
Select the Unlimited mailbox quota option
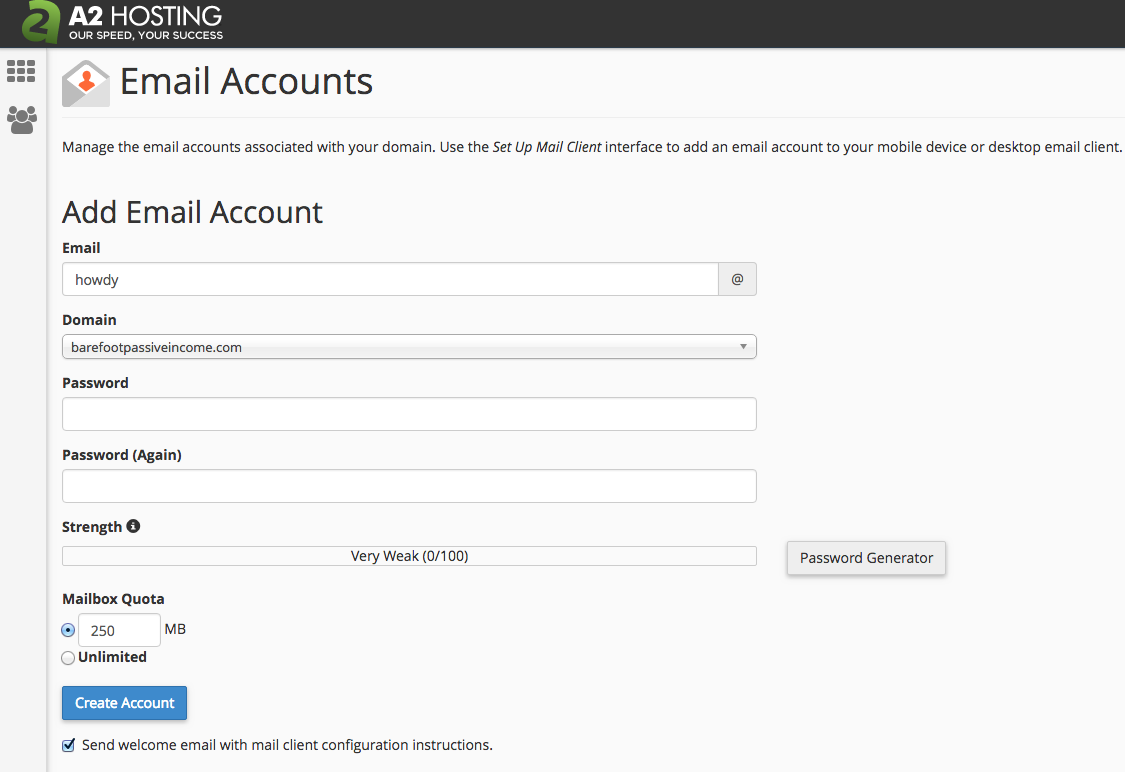[68, 658]
